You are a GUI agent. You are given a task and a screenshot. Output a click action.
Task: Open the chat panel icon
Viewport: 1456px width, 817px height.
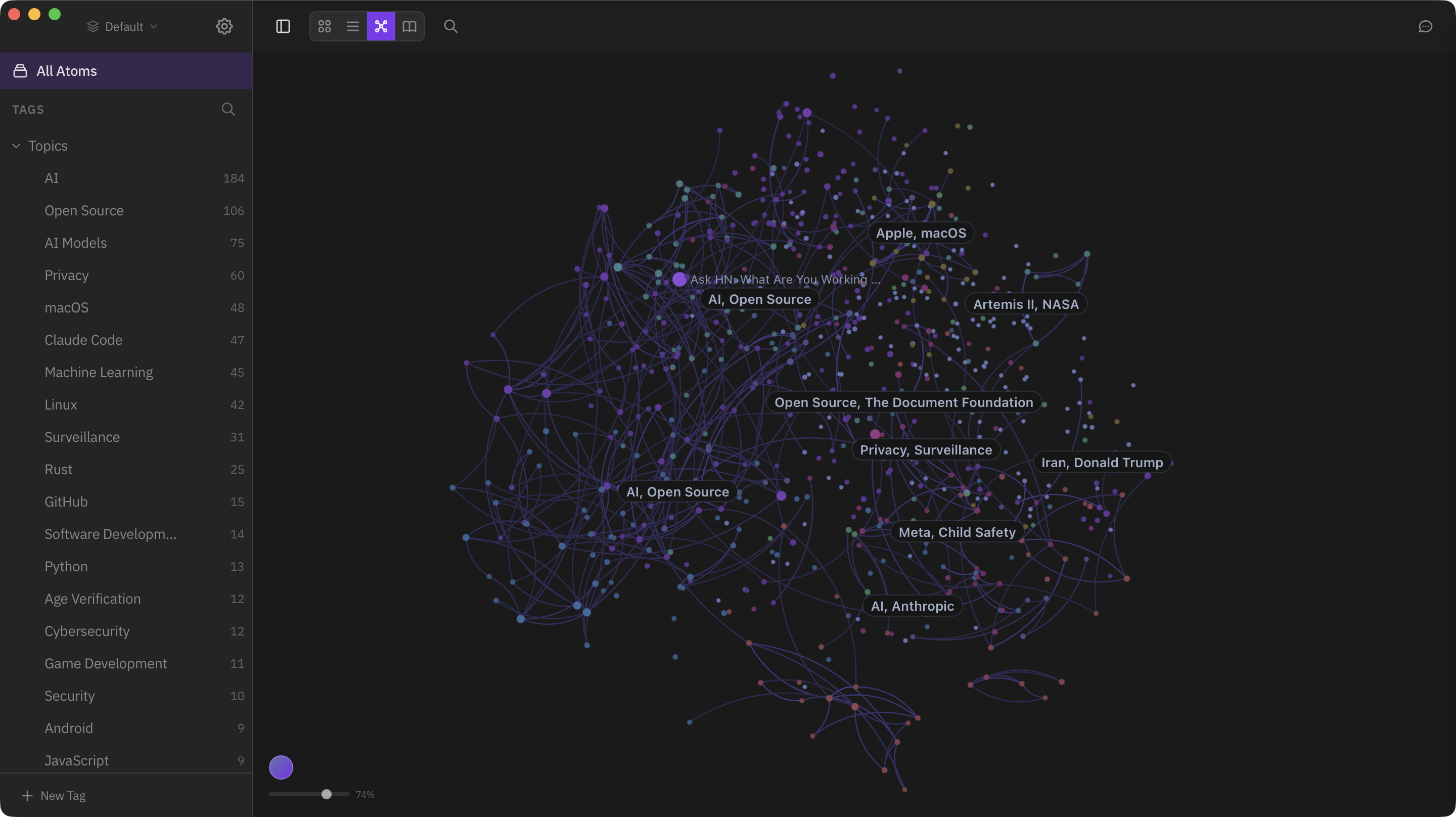click(1425, 27)
